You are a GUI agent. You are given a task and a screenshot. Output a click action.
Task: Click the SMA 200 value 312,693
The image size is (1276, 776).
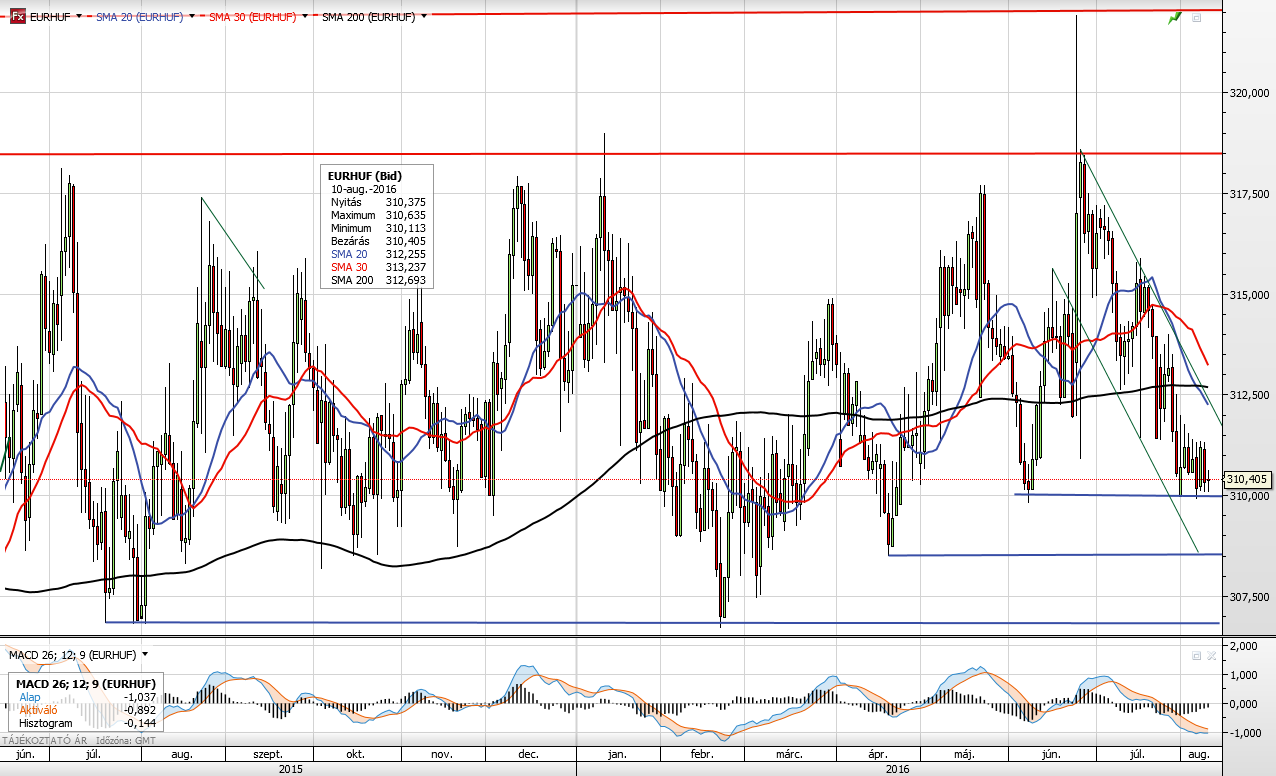click(405, 281)
